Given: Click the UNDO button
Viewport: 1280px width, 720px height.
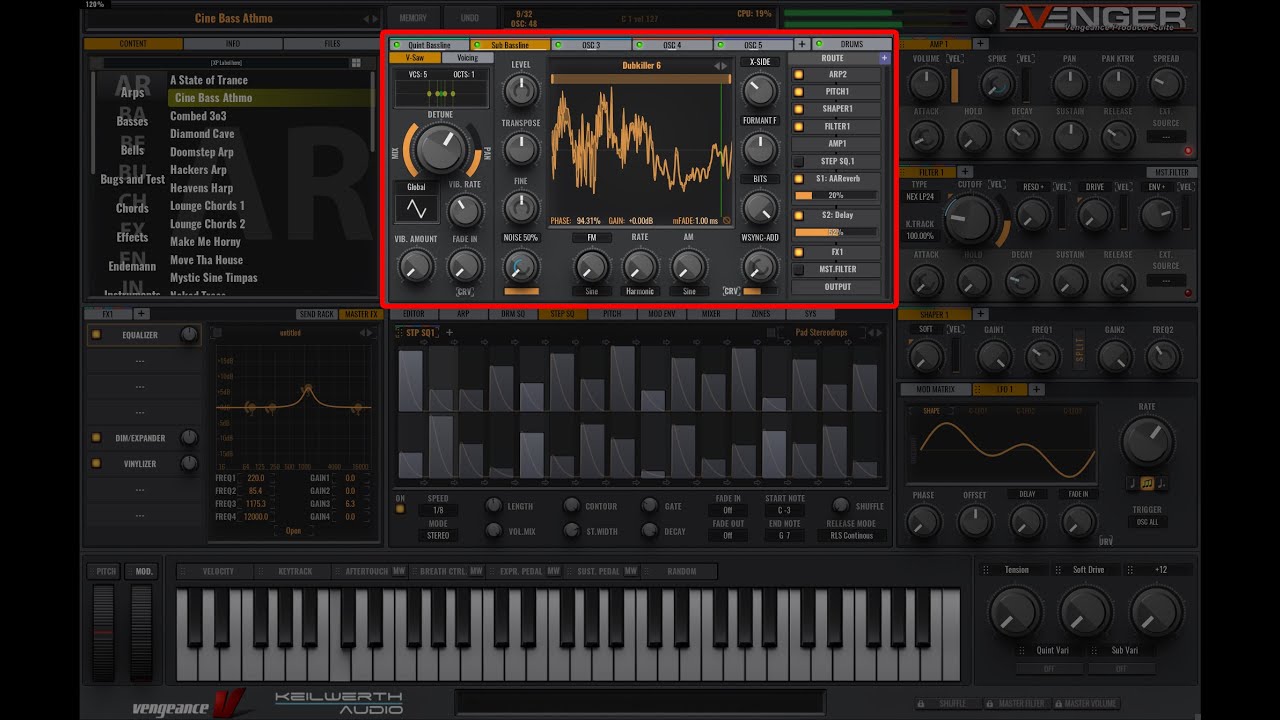Looking at the screenshot, I should coord(469,18).
